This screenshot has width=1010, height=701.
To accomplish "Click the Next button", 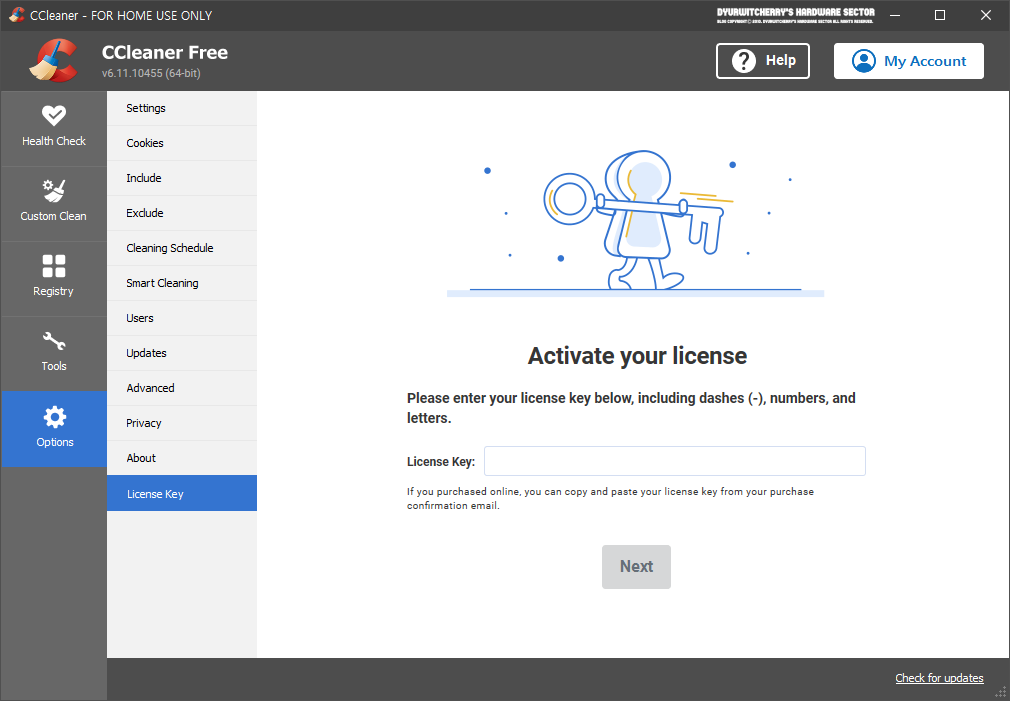I will (x=636, y=566).
